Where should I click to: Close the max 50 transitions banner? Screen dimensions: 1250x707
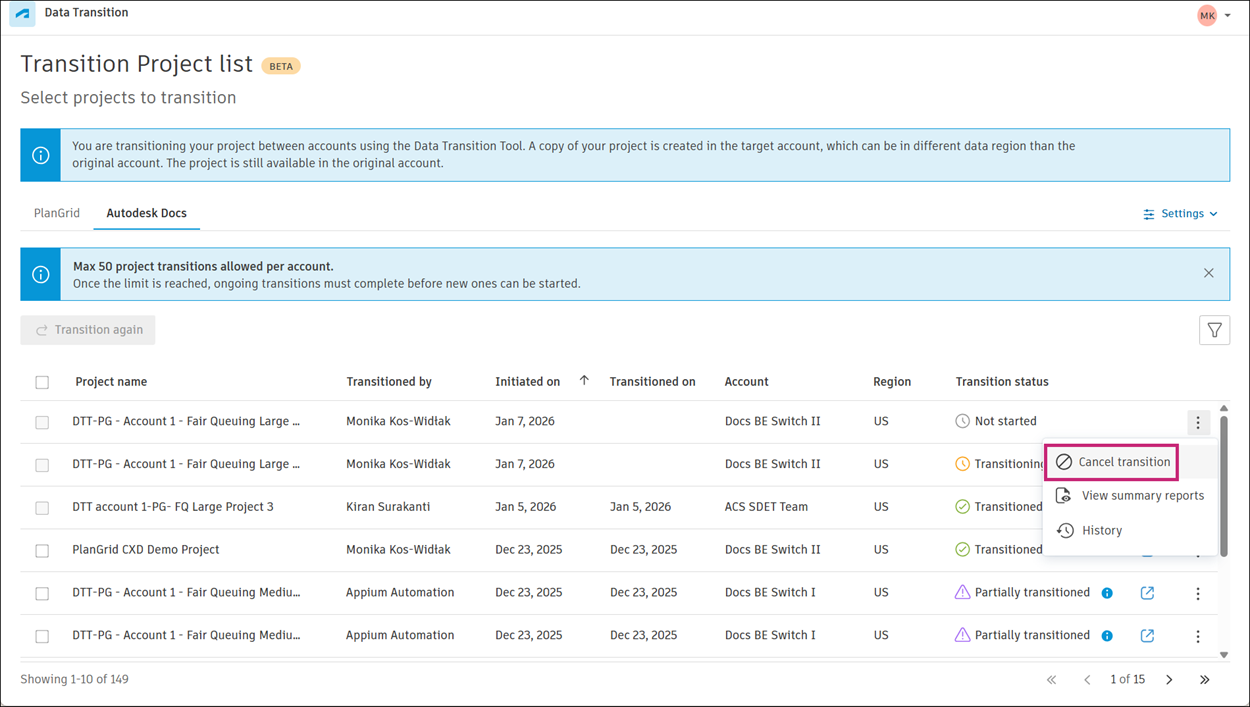point(1208,273)
